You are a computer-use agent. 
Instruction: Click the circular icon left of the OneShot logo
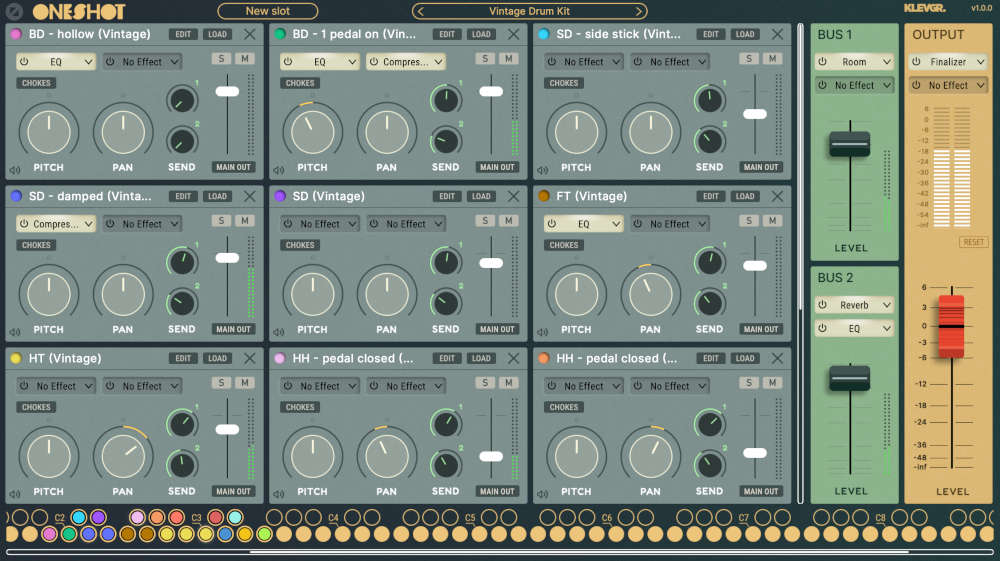click(x=14, y=12)
